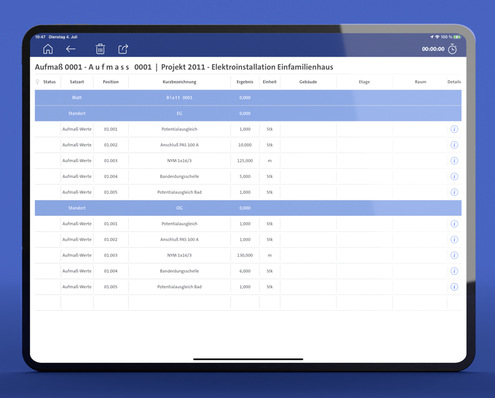Open info icon for OG Banderdungsschelle row
Viewport: 495px width, 398px height.
click(x=454, y=271)
